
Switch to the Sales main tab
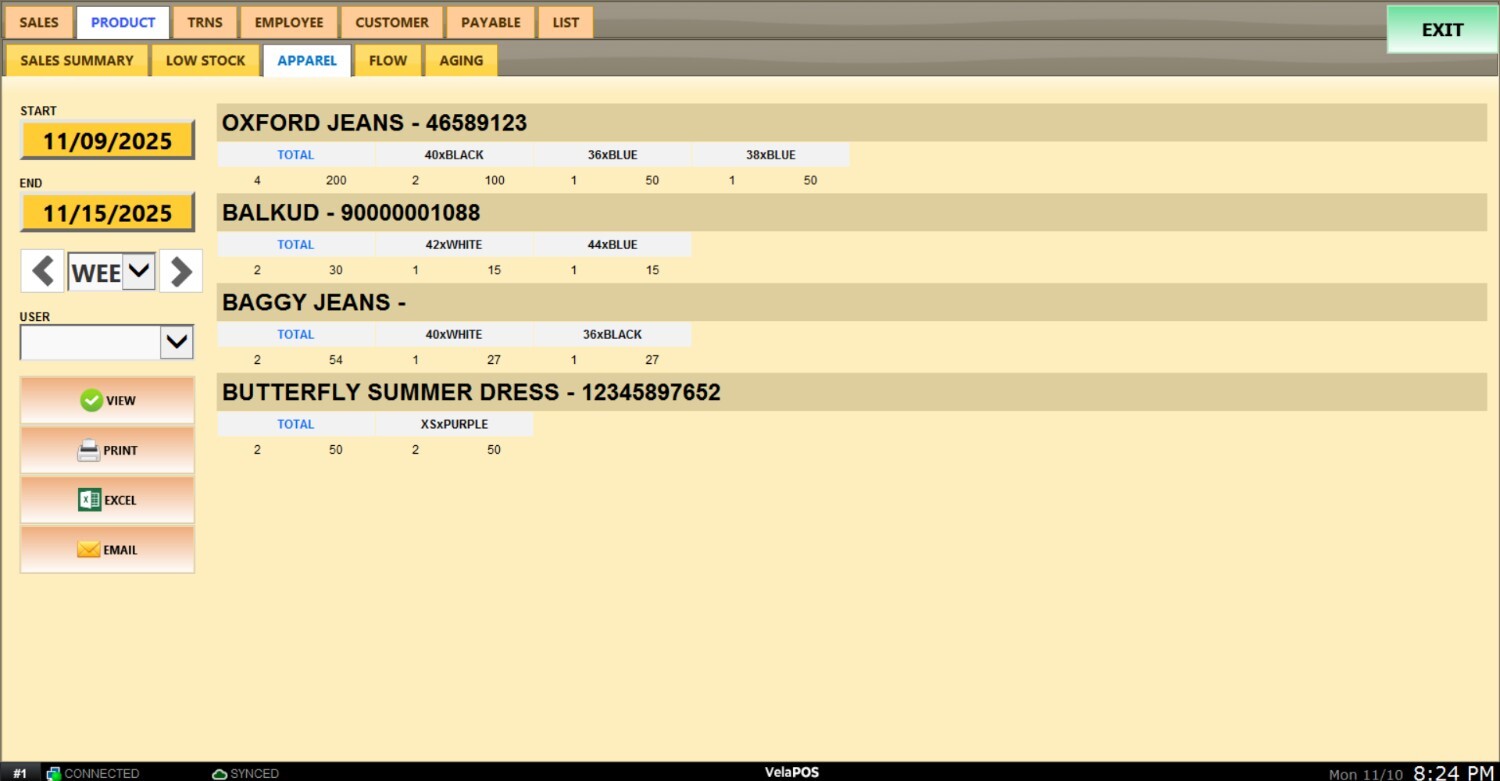pyautogui.click(x=39, y=22)
